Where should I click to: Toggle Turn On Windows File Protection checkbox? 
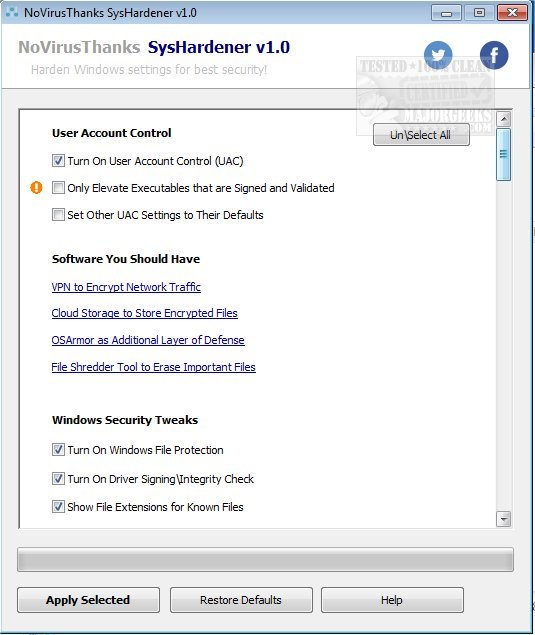(x=58, y=450)
